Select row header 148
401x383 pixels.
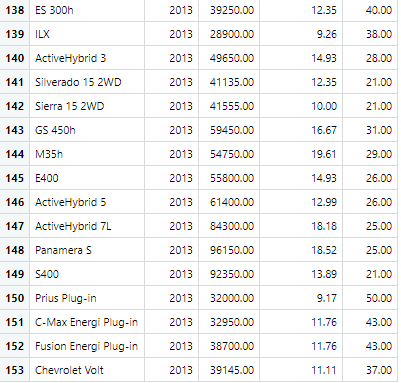(15, 250)
